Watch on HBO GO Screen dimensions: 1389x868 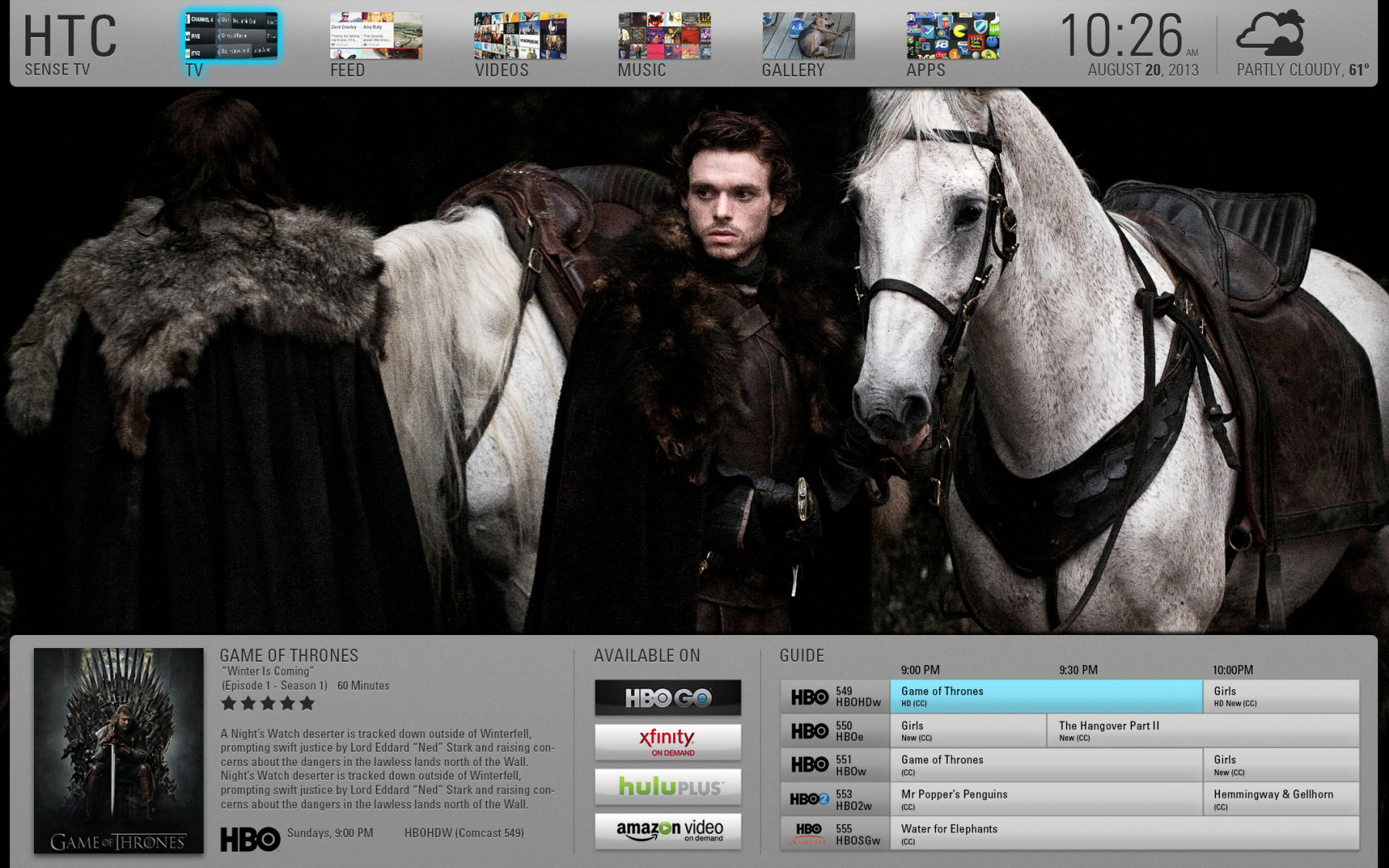[x=667, y=697]
